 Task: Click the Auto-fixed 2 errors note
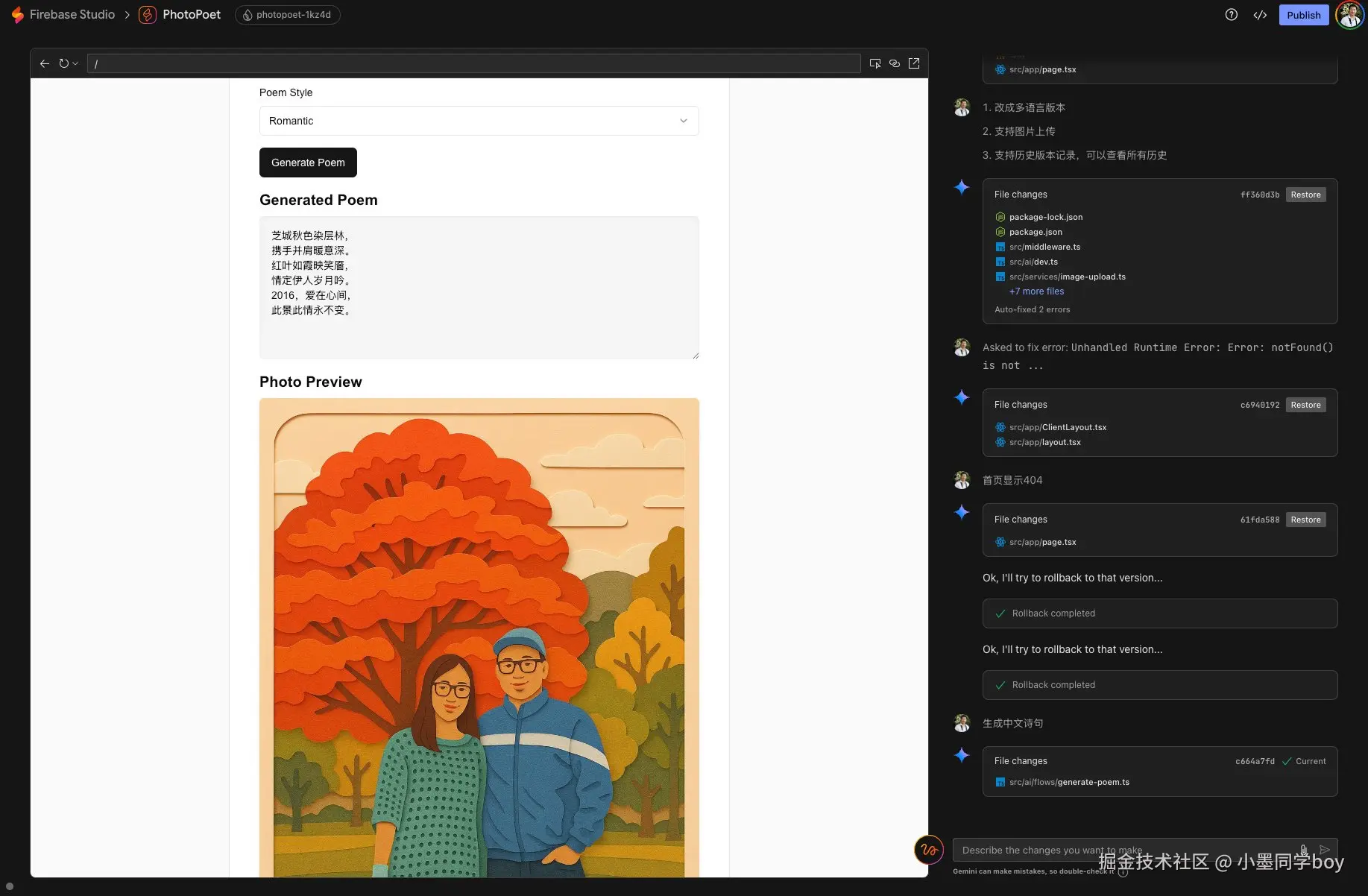(1032, 309)
